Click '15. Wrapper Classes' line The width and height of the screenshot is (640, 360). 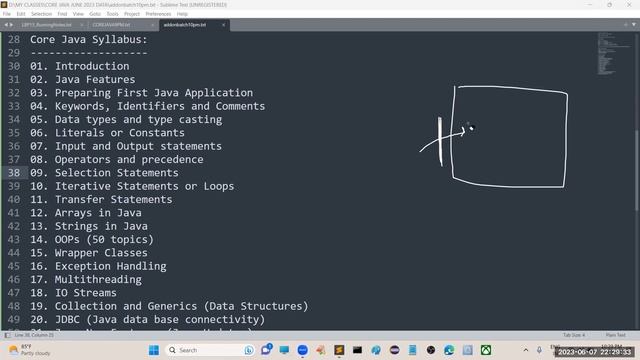[x=89, y=253]
